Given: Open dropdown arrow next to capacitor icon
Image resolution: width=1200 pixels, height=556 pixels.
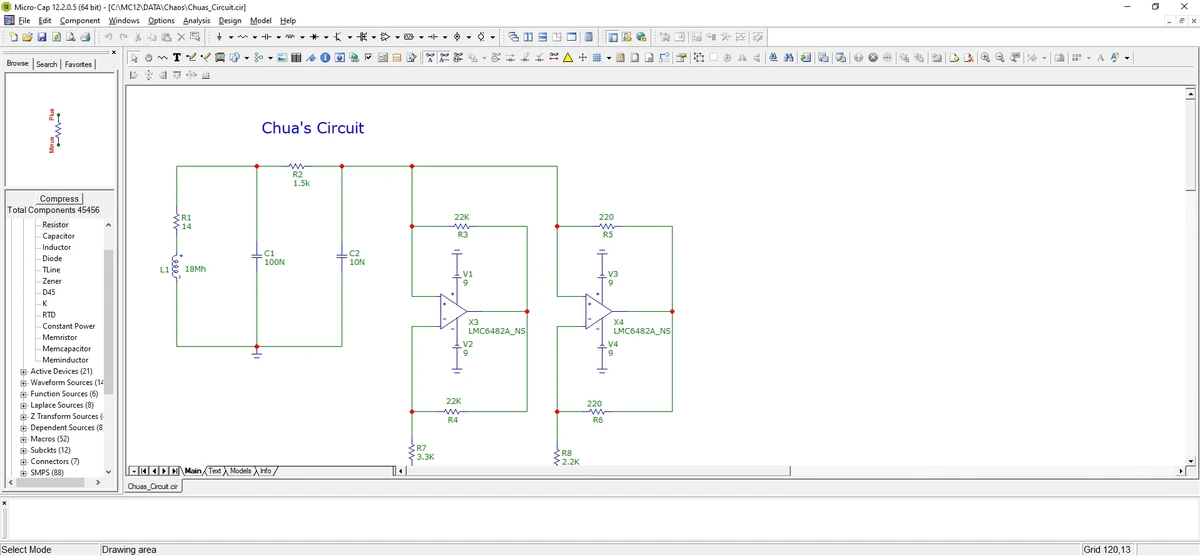Looking at the screenshot, I should [279, 37].
